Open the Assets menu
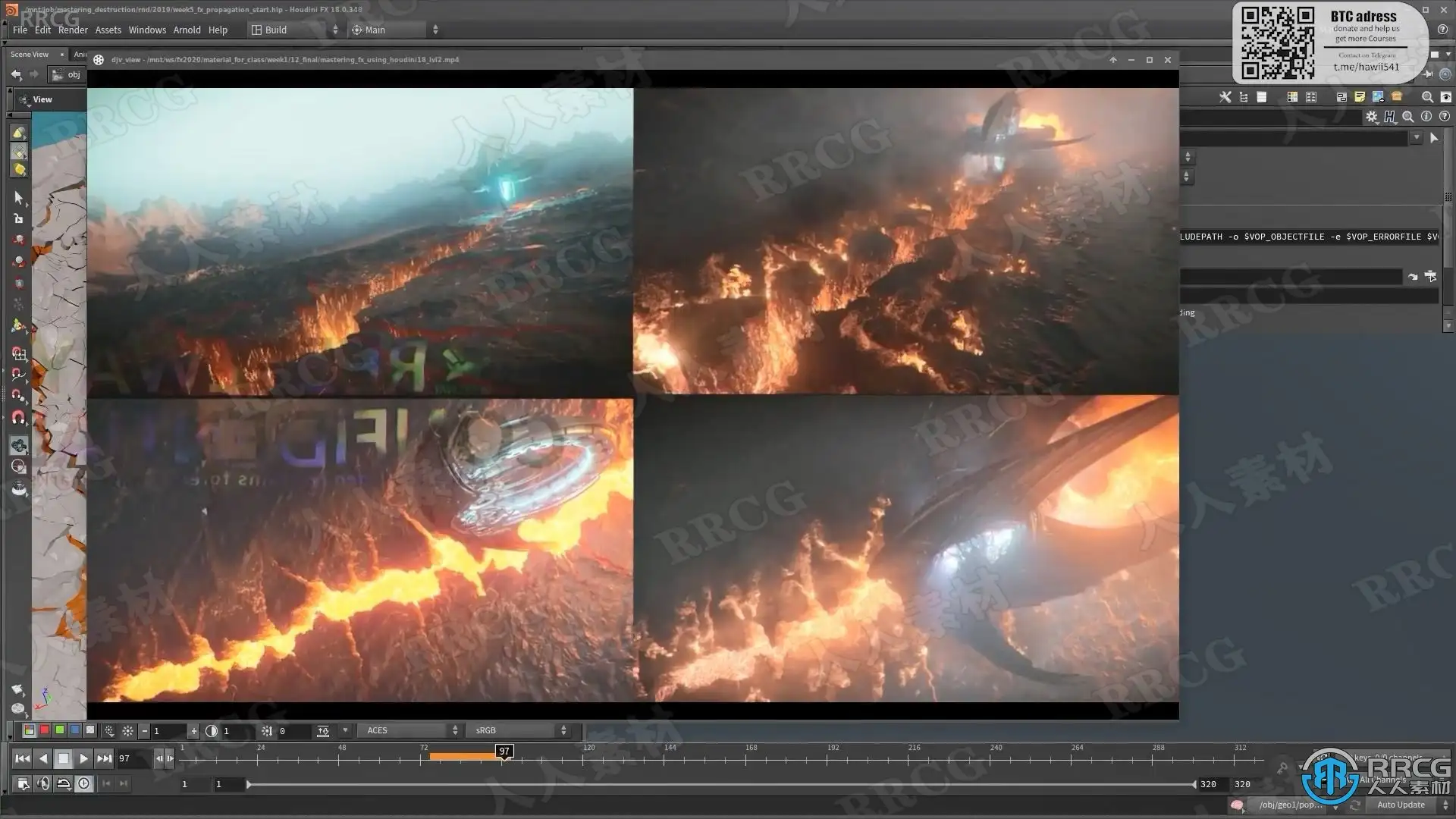Viewport: 1456px width, 819px height. pos(108,30)
